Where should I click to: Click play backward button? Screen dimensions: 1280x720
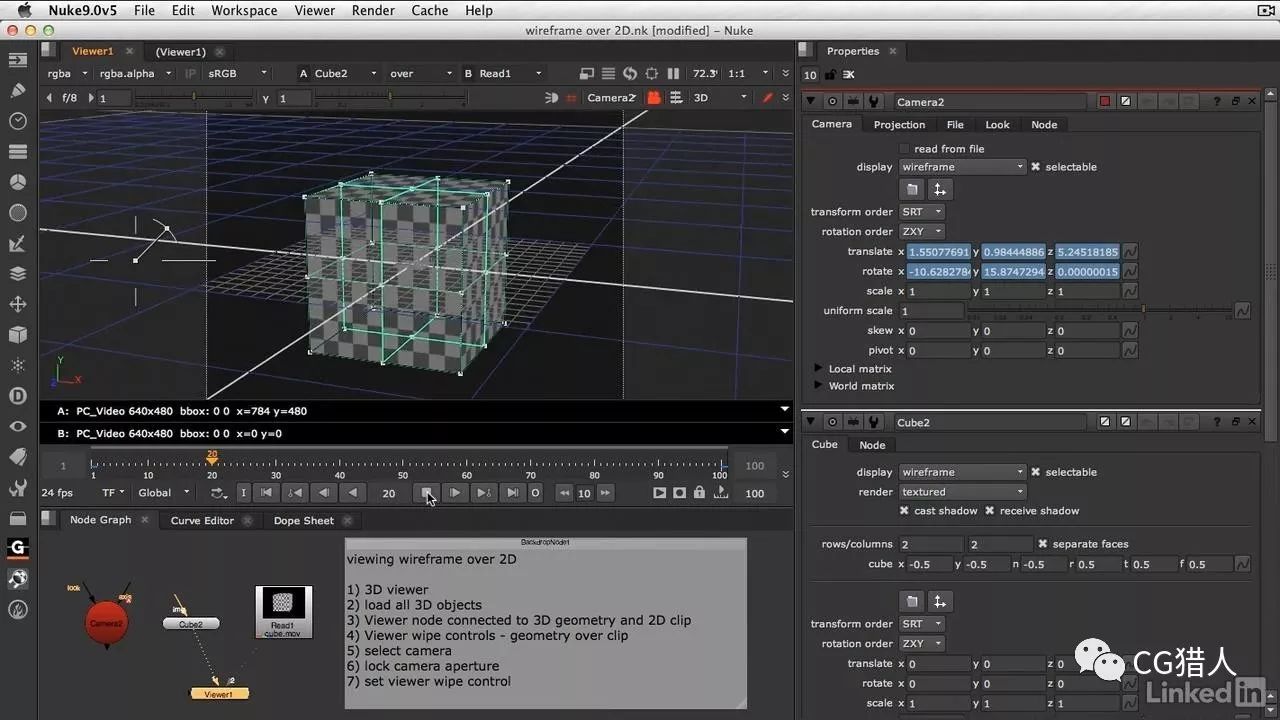pos(352,493)
